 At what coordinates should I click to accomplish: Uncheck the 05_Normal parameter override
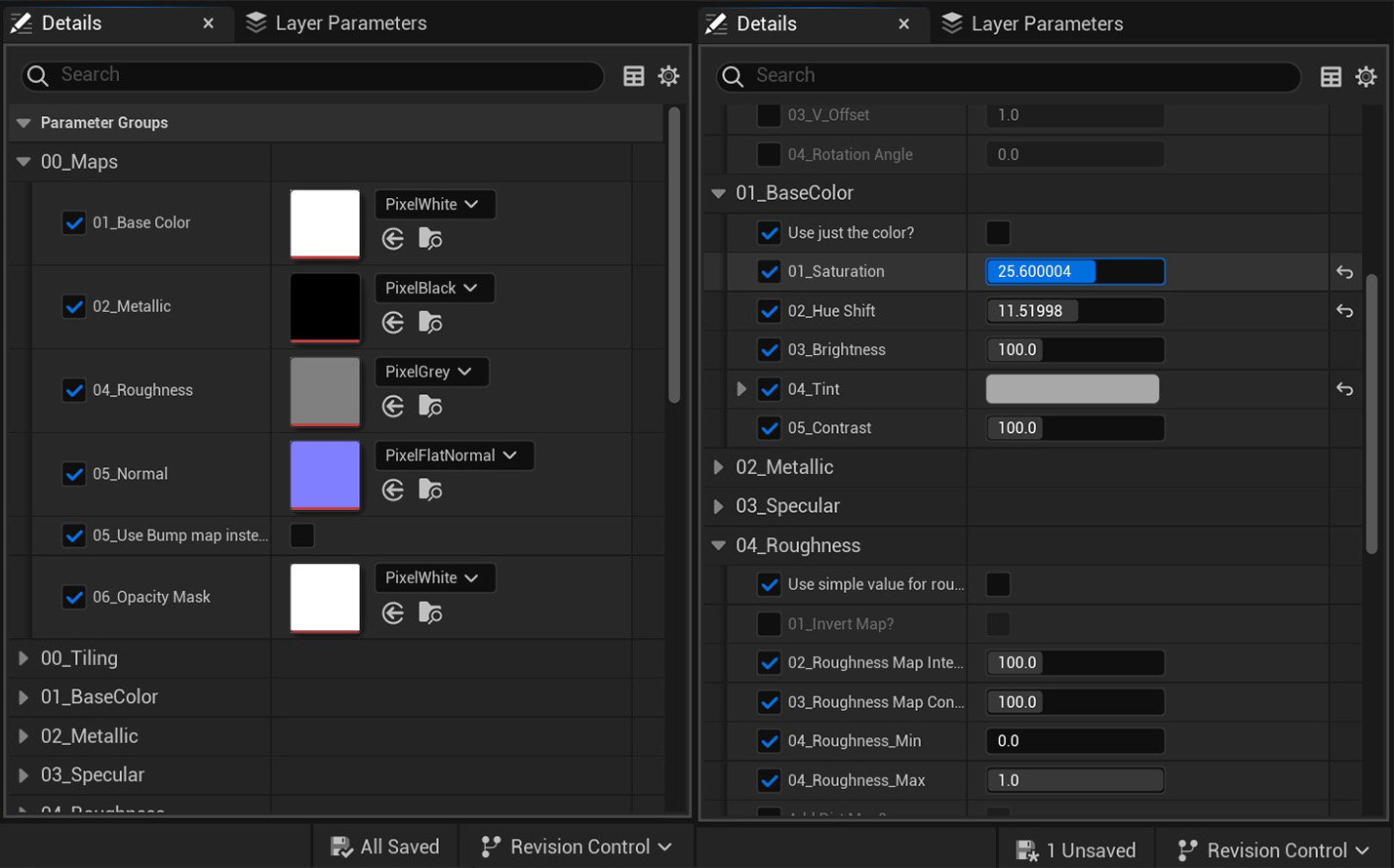(x=74, y=474)
